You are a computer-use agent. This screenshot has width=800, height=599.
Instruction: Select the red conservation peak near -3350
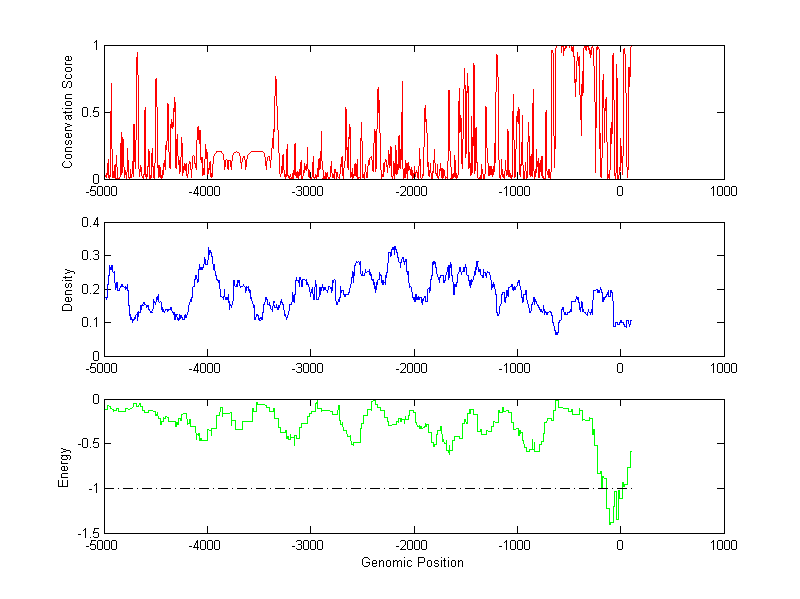click(x=275, y=79)
